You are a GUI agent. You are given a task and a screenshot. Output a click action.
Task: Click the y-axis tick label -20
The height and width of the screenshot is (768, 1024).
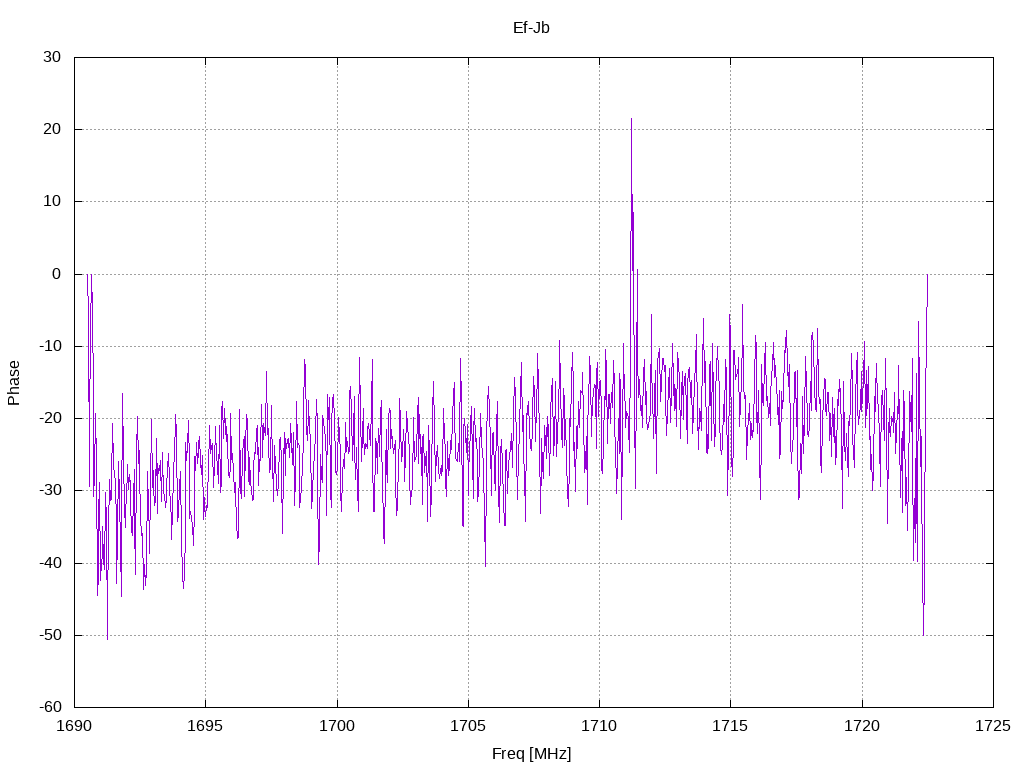tap(50, 419)
